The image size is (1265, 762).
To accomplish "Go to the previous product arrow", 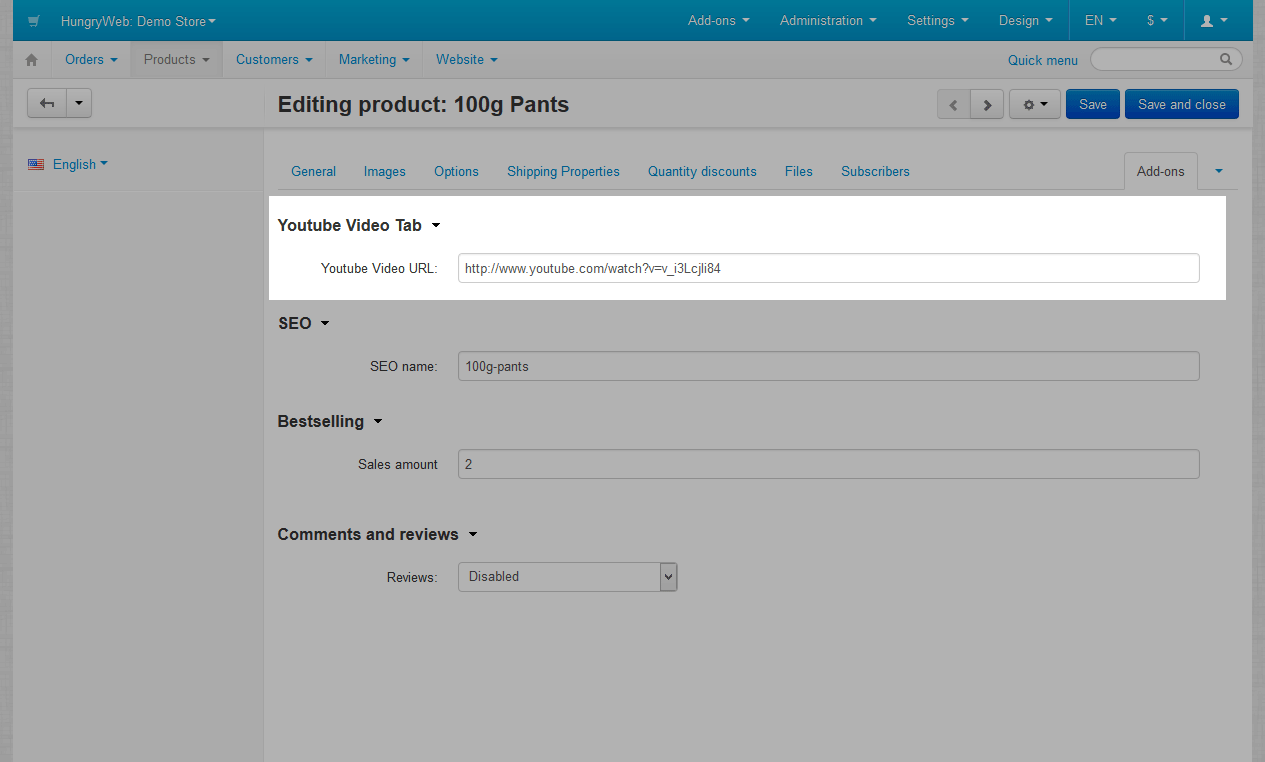I will tap(953, 104).
